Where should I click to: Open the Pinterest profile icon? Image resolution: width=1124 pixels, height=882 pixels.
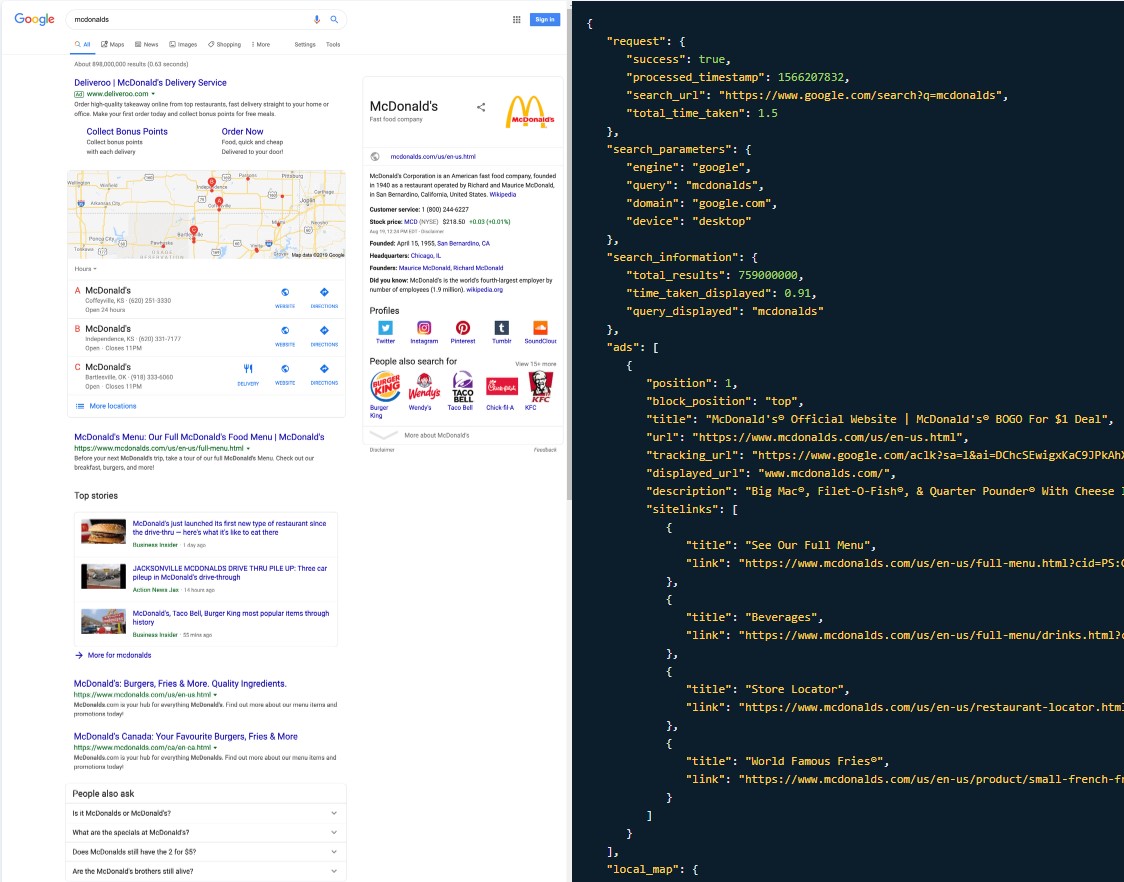[463, 328]
